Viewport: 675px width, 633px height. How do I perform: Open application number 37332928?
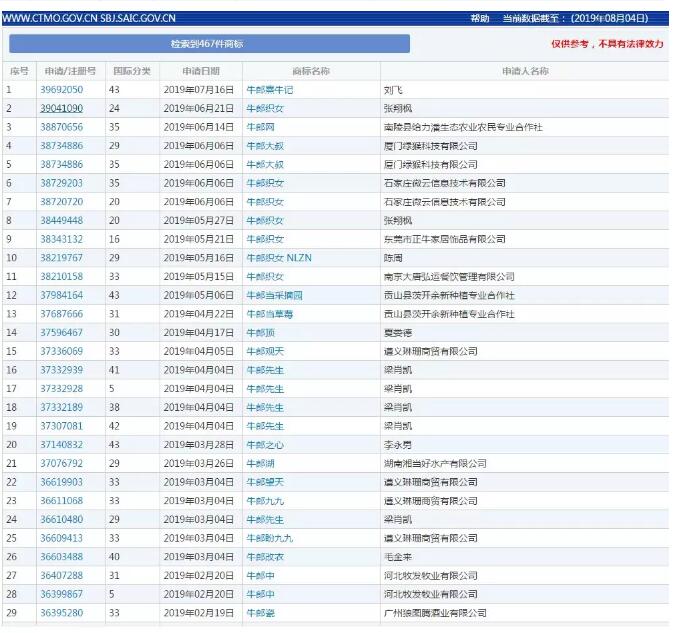[62, 388]
